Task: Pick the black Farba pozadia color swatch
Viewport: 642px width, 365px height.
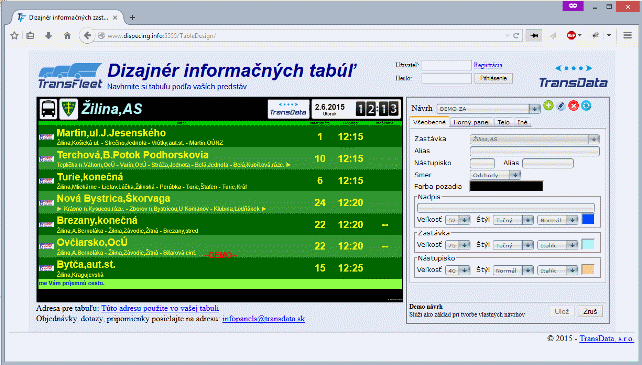Action: tap(506, 186)
